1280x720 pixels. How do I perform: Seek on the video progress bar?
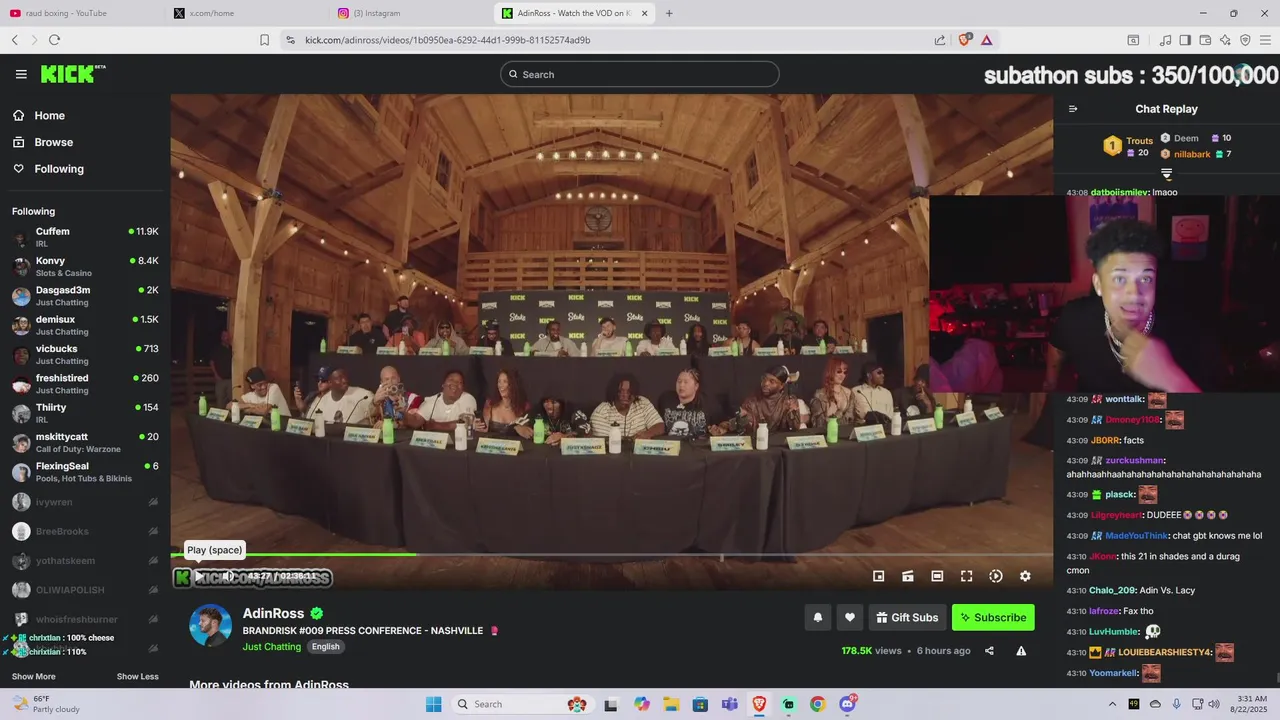click(x=611, y=554)
